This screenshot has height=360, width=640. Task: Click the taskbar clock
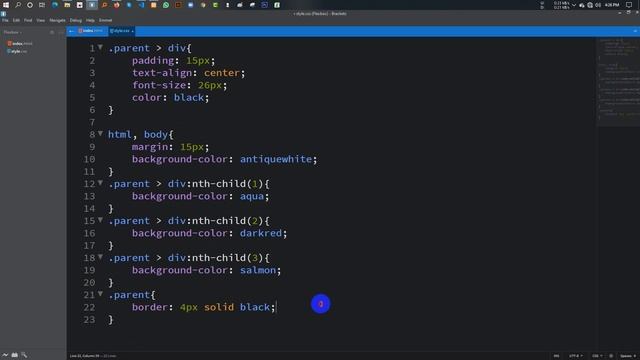(x=612, y=5)
